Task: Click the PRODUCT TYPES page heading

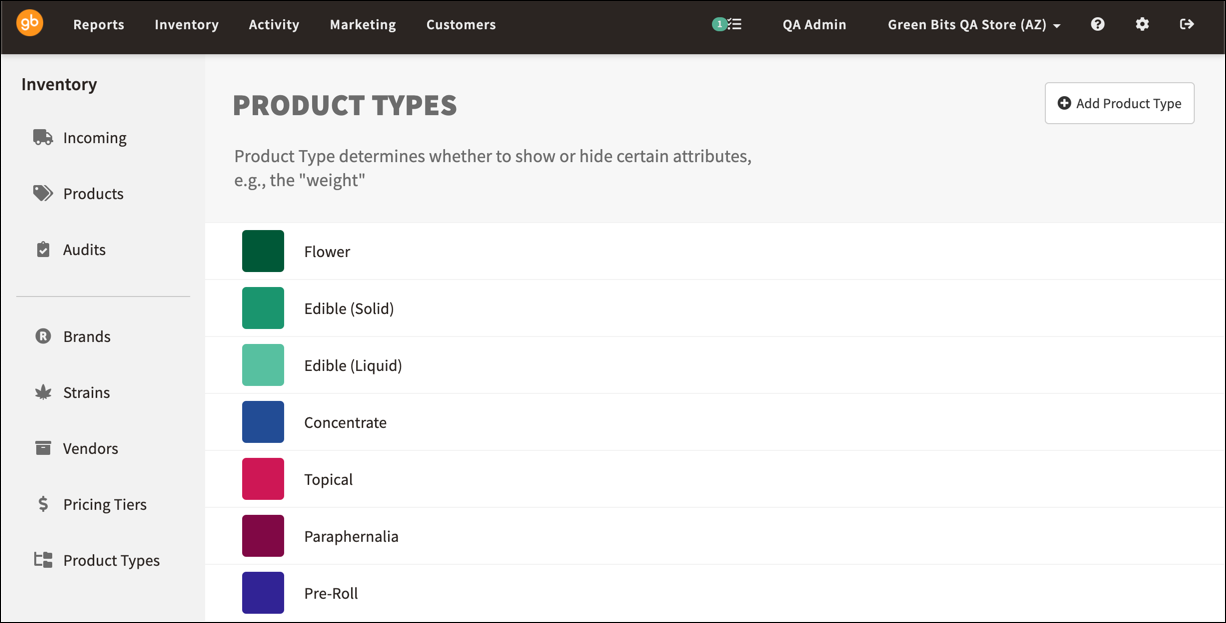Action: [x=345, y=105]
